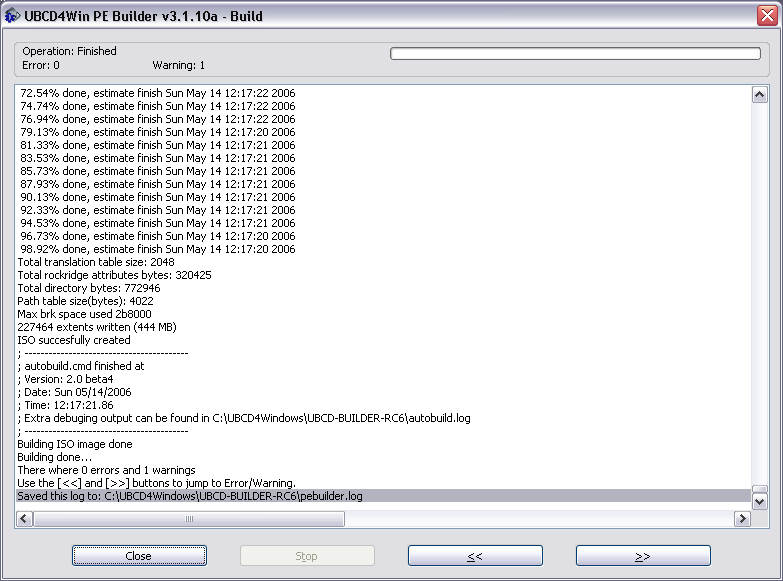783x581 pixels.
Task: Click the 'Warning: 1' status label
Action: point(179,65)
